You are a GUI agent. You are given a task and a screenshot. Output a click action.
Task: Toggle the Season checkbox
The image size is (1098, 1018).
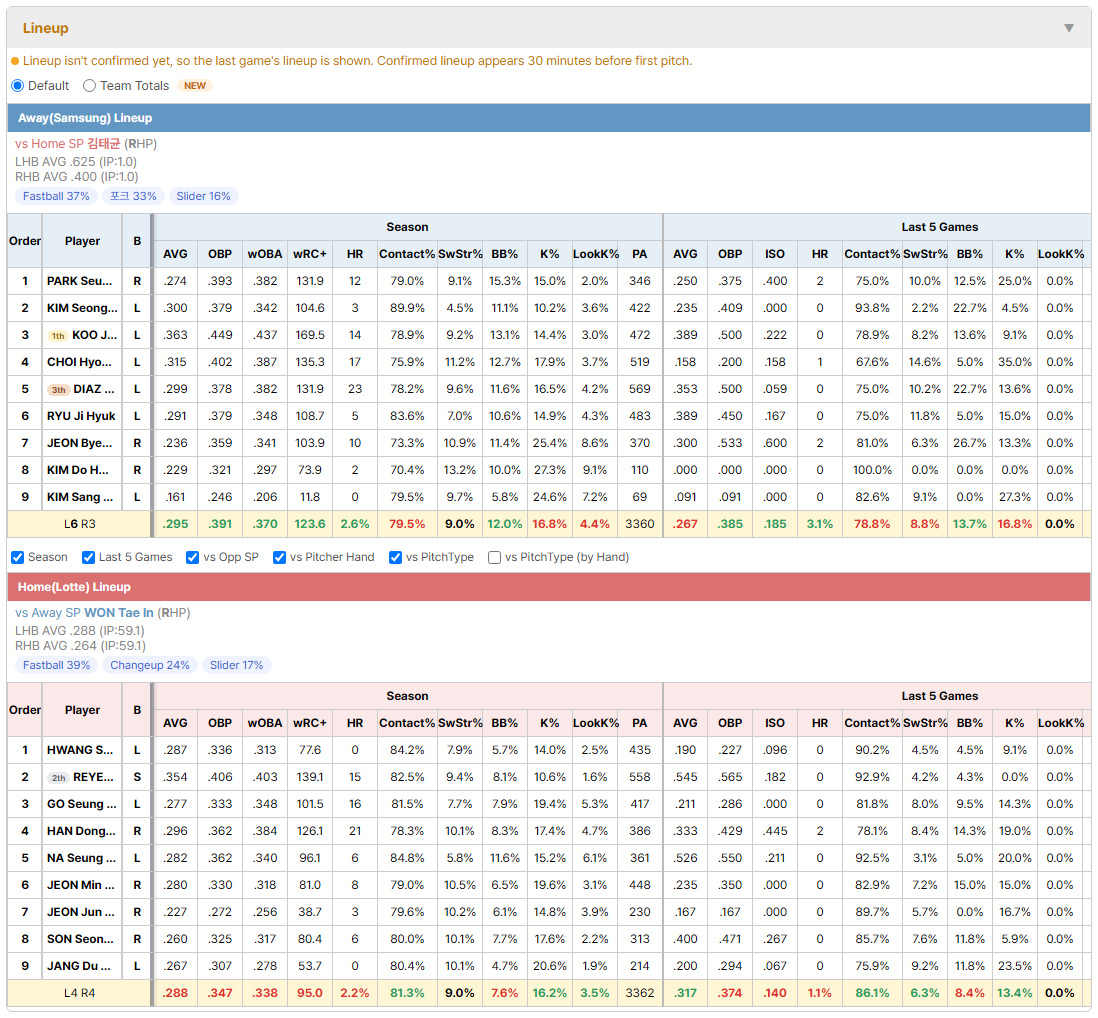click(x=18, y=557)
